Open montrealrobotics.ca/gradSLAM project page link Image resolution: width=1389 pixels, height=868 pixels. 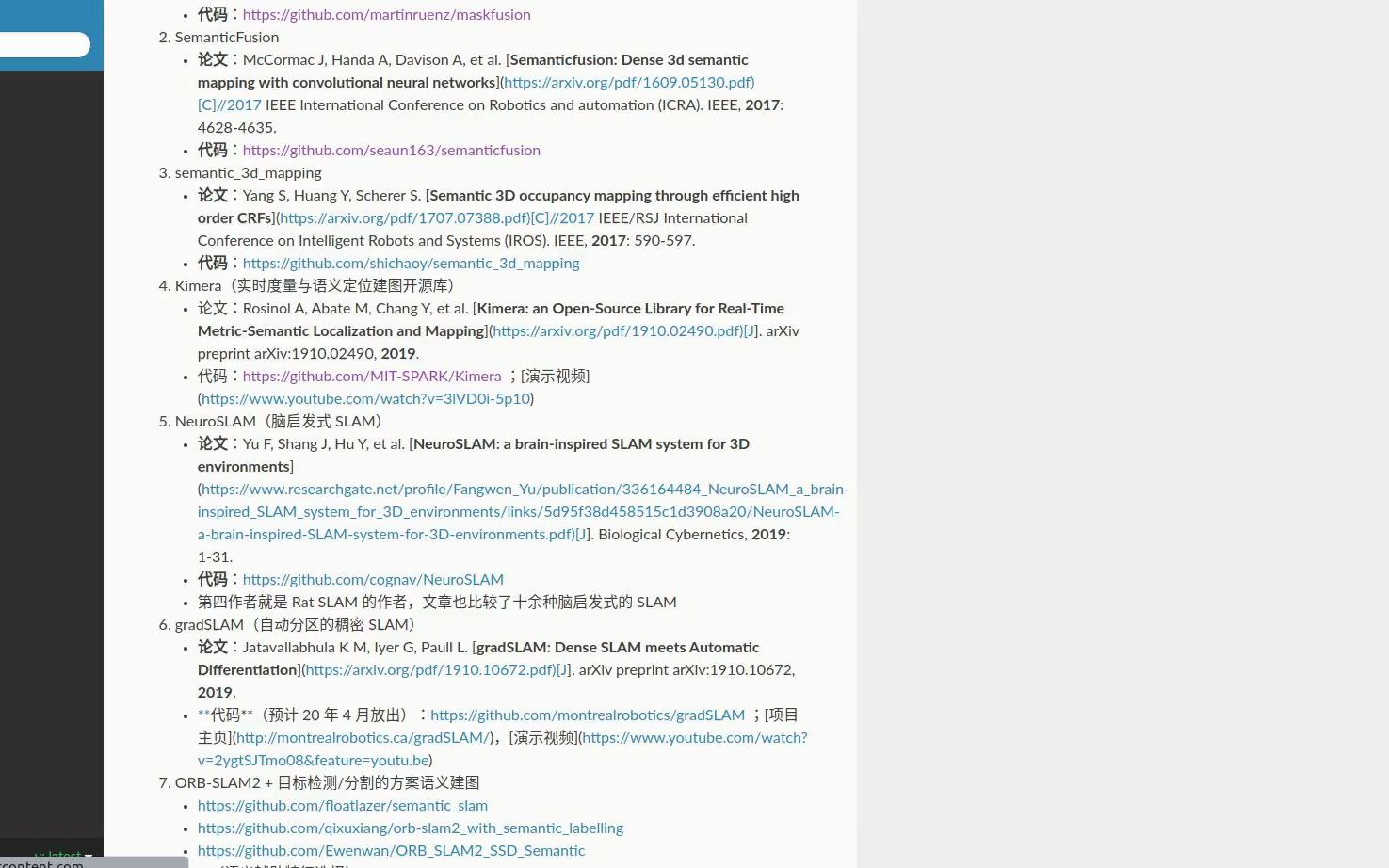[x=363, y=738]
